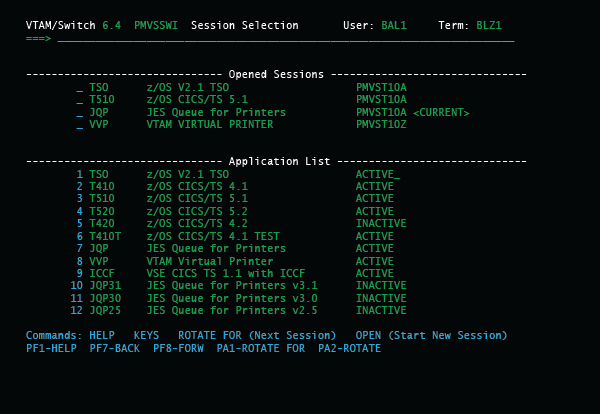
Task: Click application 12 JQP25 row
Action: [x=238, y=311]
